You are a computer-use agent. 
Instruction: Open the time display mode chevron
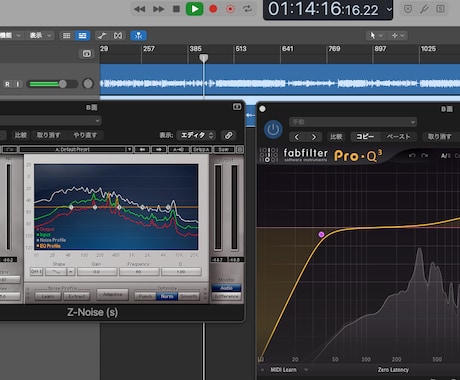[x=389, y=9]
